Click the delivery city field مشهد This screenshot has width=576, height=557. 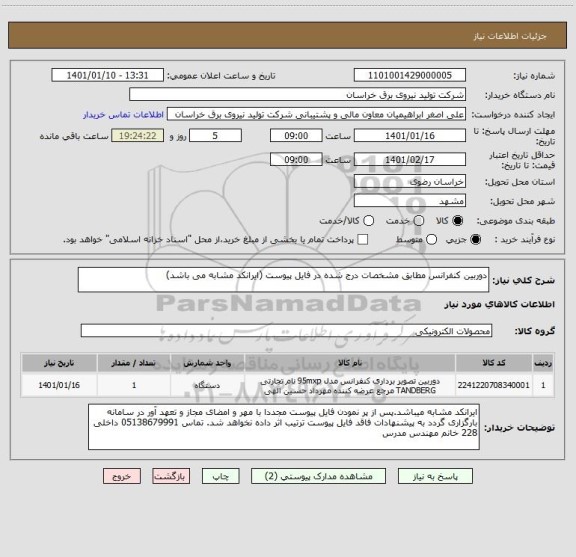tap(410, 201)
